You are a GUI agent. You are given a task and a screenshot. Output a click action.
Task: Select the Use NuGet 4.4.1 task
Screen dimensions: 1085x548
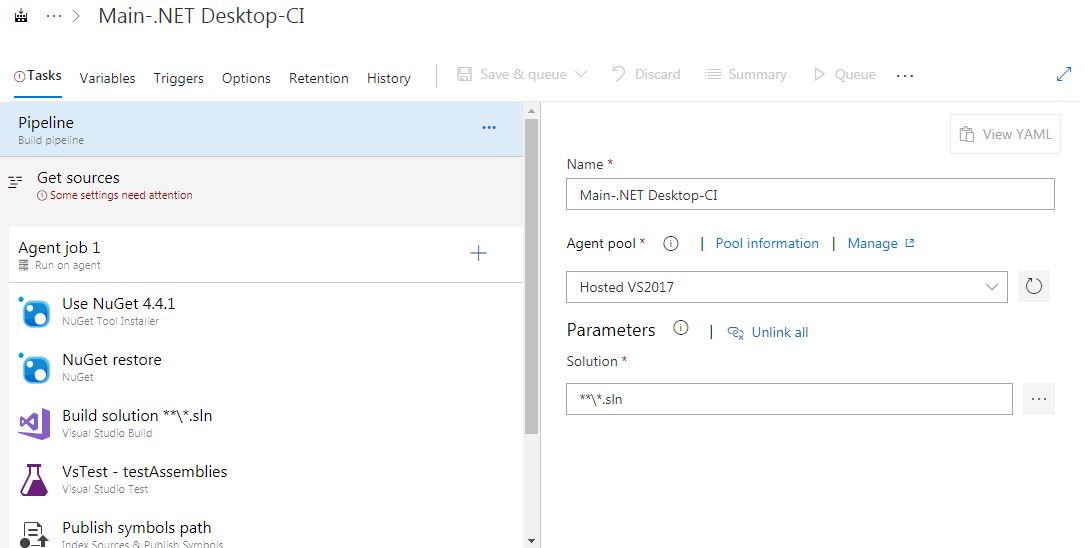pos(266,311)
